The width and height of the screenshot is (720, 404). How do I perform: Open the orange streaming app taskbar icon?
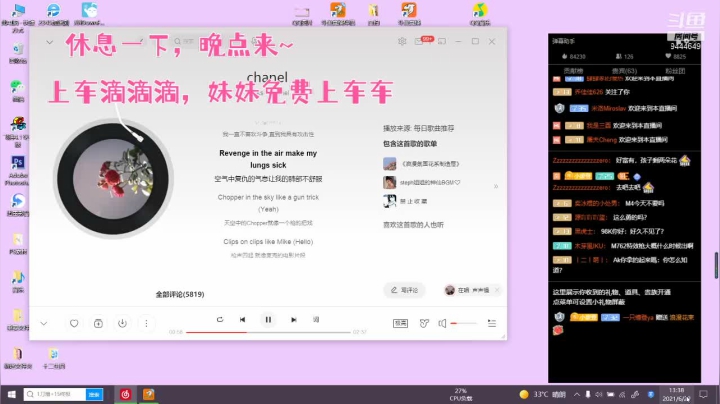(149, 394)
